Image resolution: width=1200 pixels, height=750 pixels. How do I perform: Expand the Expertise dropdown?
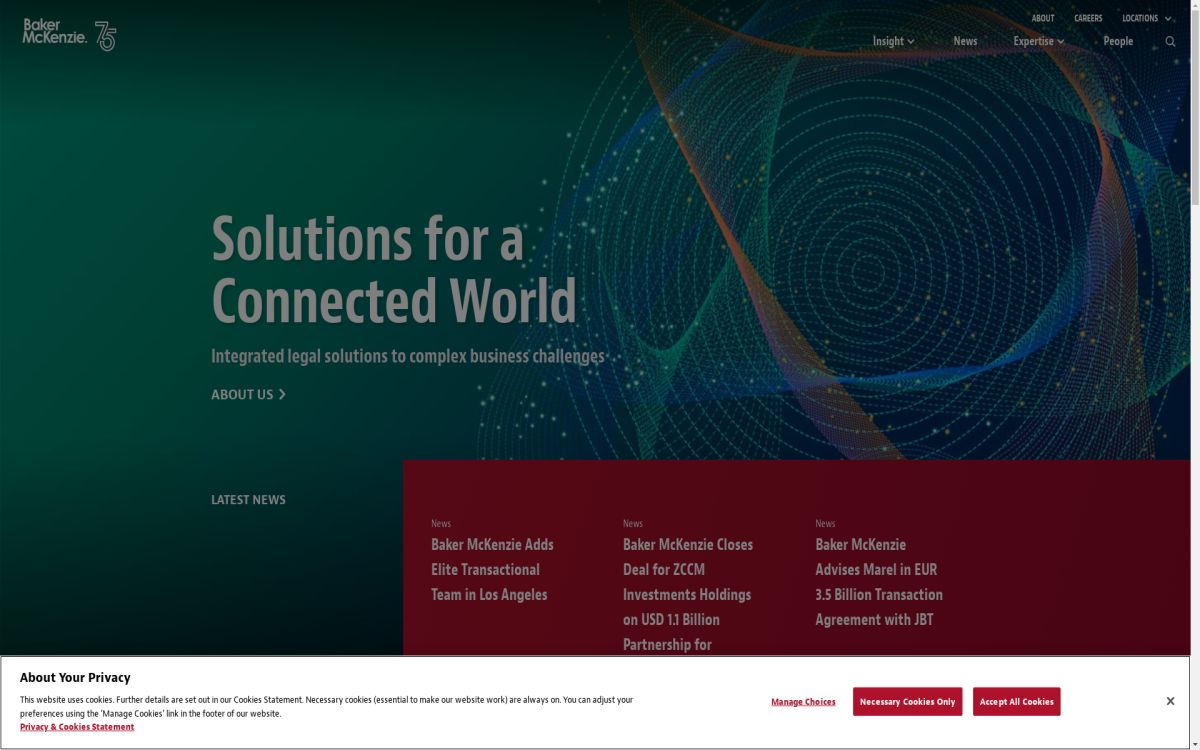[1038, 42]
